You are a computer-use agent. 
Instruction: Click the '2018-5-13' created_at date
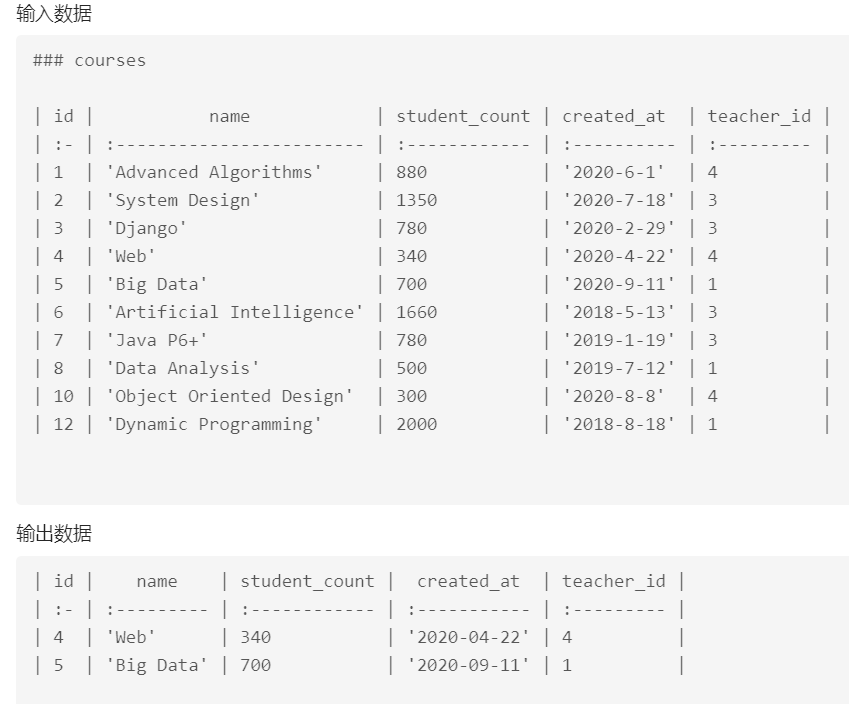[x=618, y=312]
